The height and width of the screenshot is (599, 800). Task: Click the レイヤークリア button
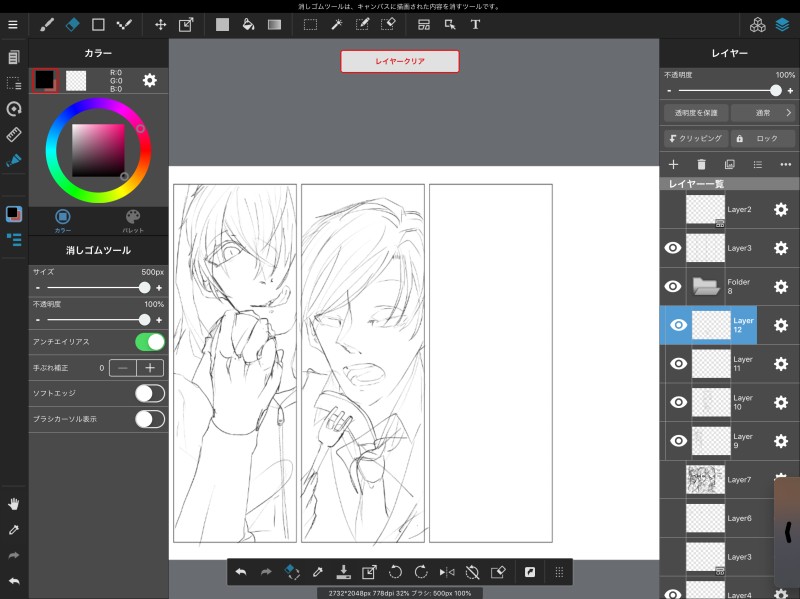click(400, 61)
